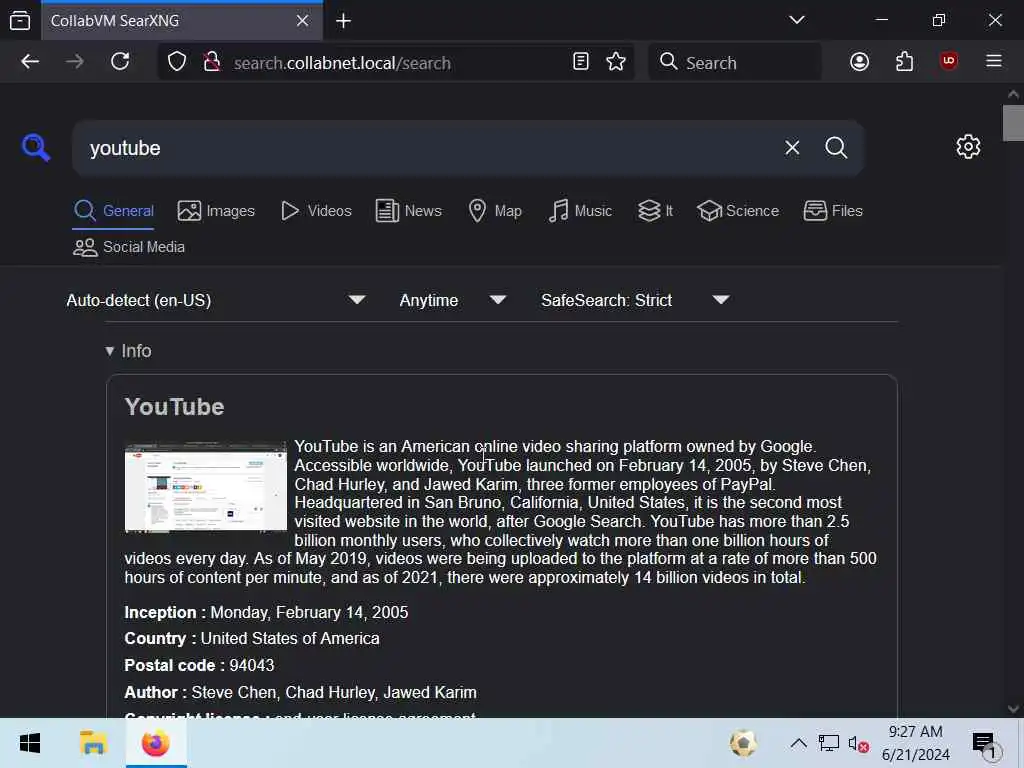Switch to News category
The width and height of the screenshot is (1024, 768).
click(x=409, y=211)
